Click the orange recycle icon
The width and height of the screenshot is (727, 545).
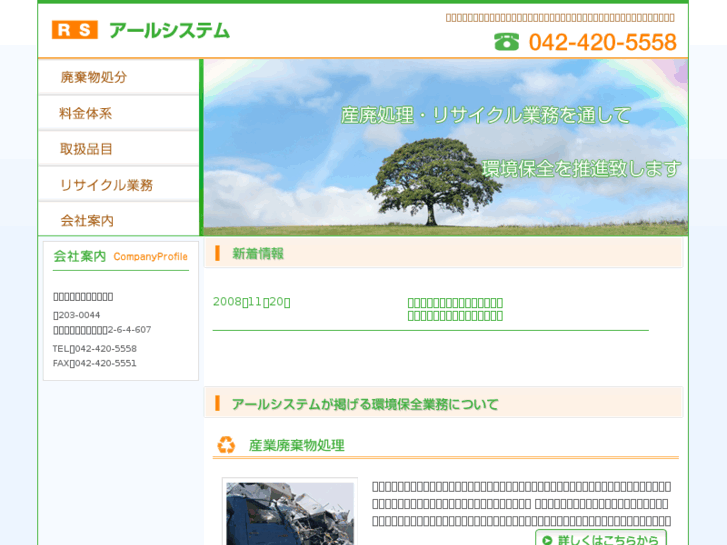click(x=226, y=445)
